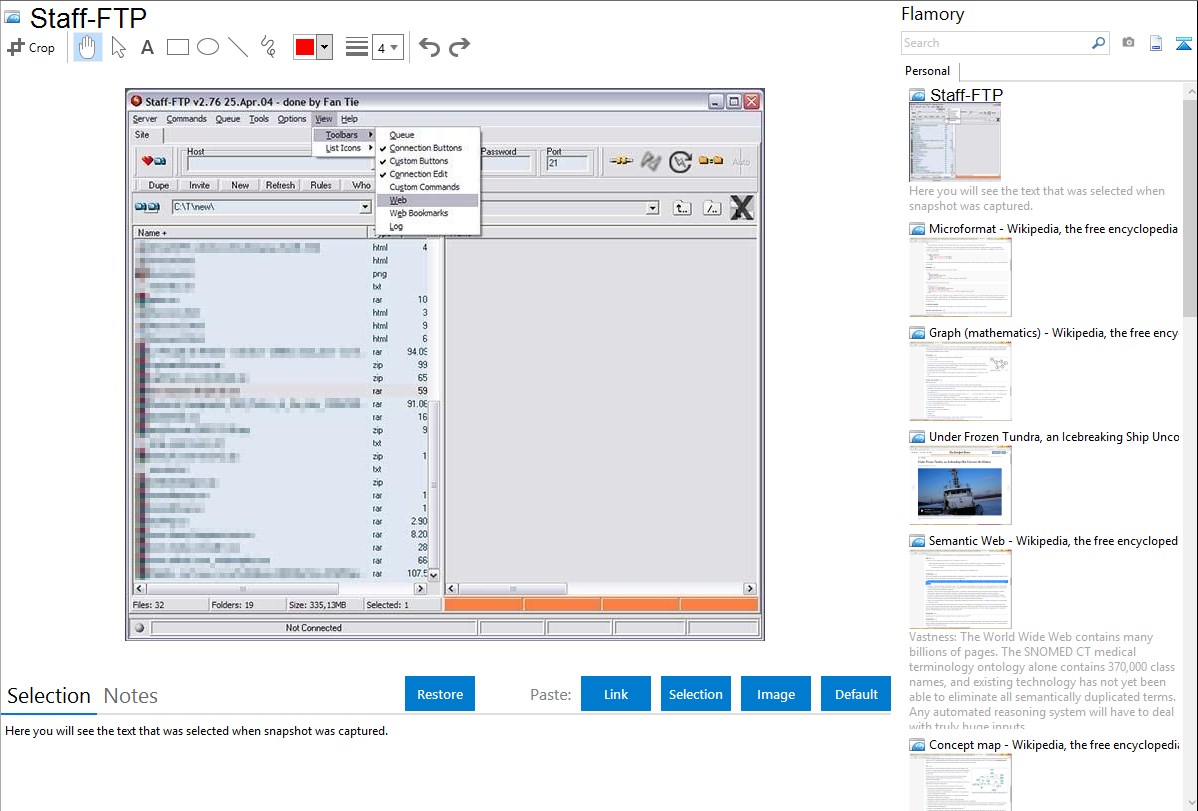Click the parent folder icon in Staff-FTP

pyautogui.click(x=682, y=208)
